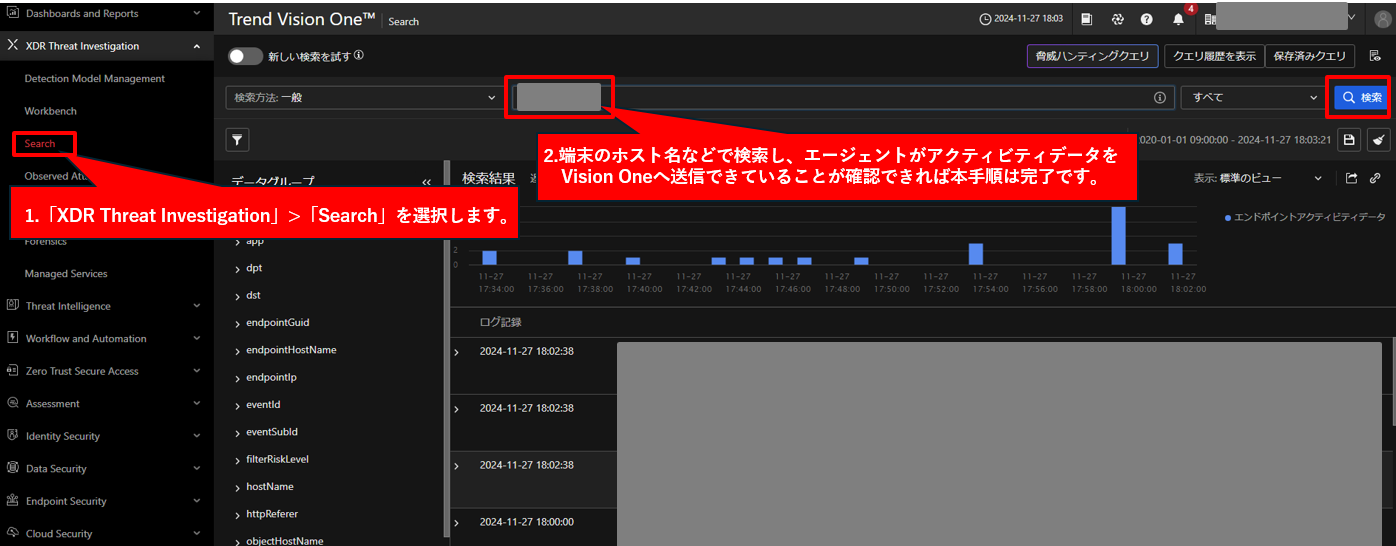
Task: Expand the first 18:02:38 log row
Action: pos(458,352)
